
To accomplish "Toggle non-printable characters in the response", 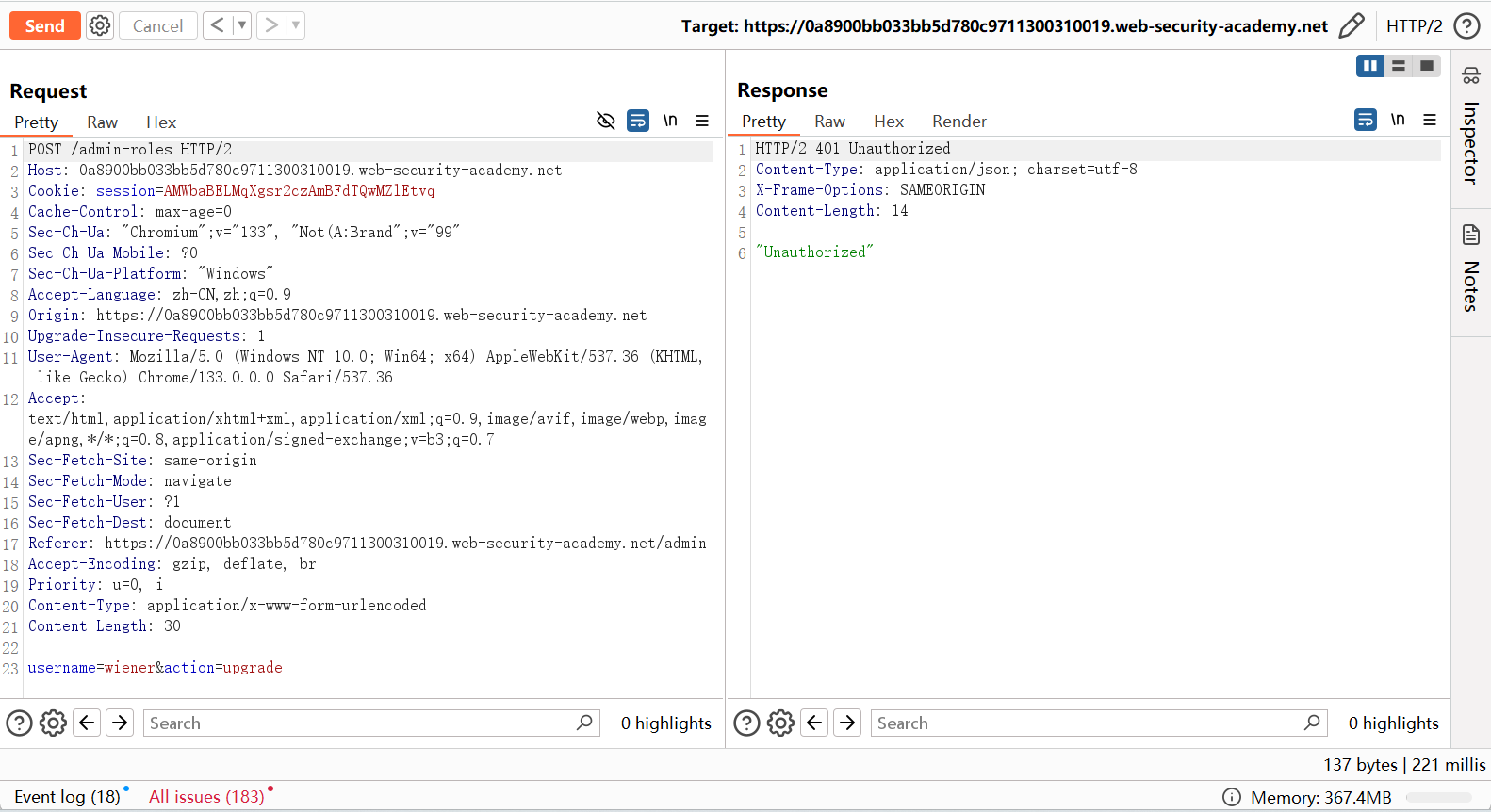I will pyautogui.click(x=1398, y=120).
